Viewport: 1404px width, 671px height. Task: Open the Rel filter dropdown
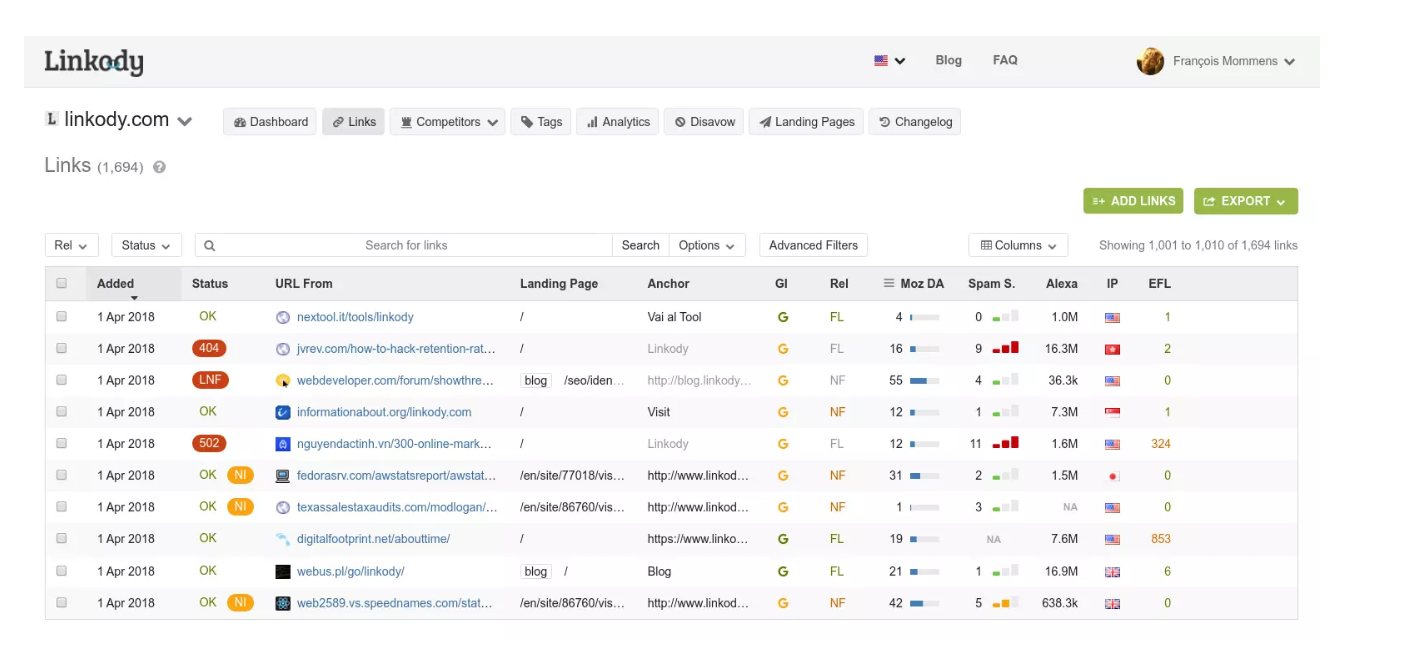pos(71,245)
